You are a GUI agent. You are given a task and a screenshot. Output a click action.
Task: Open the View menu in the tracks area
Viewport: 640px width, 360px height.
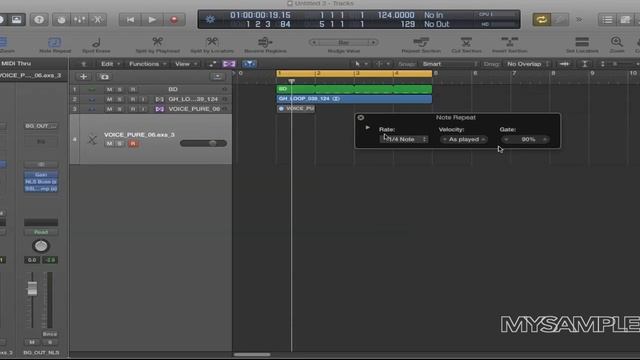pyautogui.click(x=186, y=64)
